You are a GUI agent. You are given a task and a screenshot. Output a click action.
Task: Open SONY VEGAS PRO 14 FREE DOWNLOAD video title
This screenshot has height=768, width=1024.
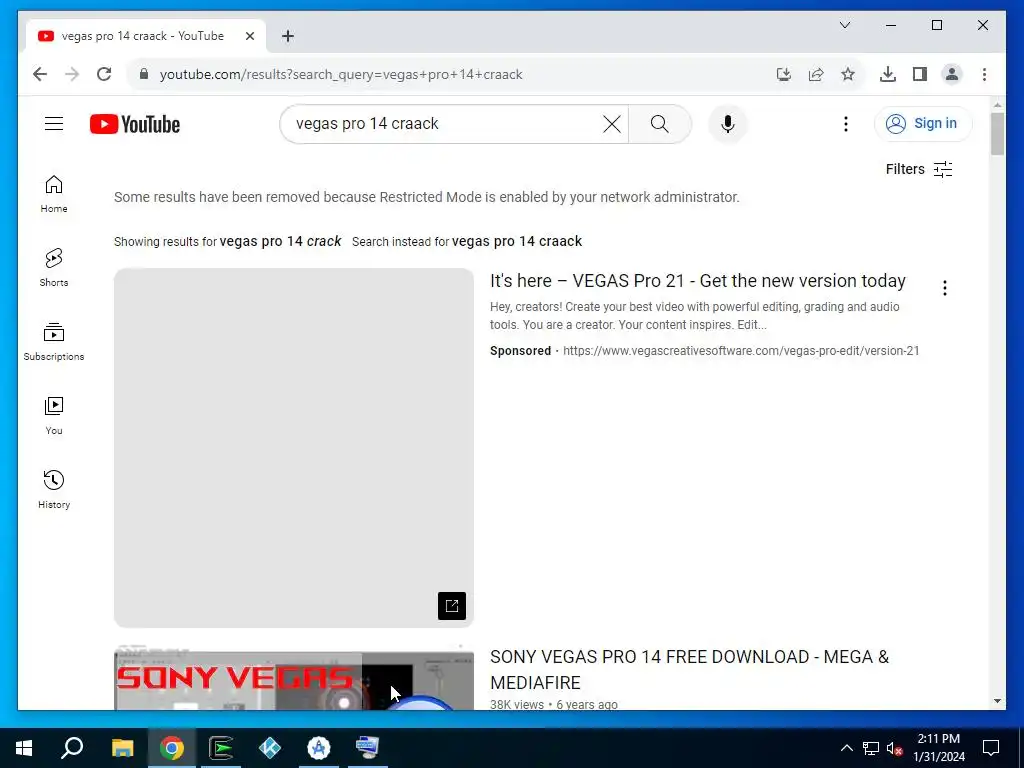coord(689,669)
